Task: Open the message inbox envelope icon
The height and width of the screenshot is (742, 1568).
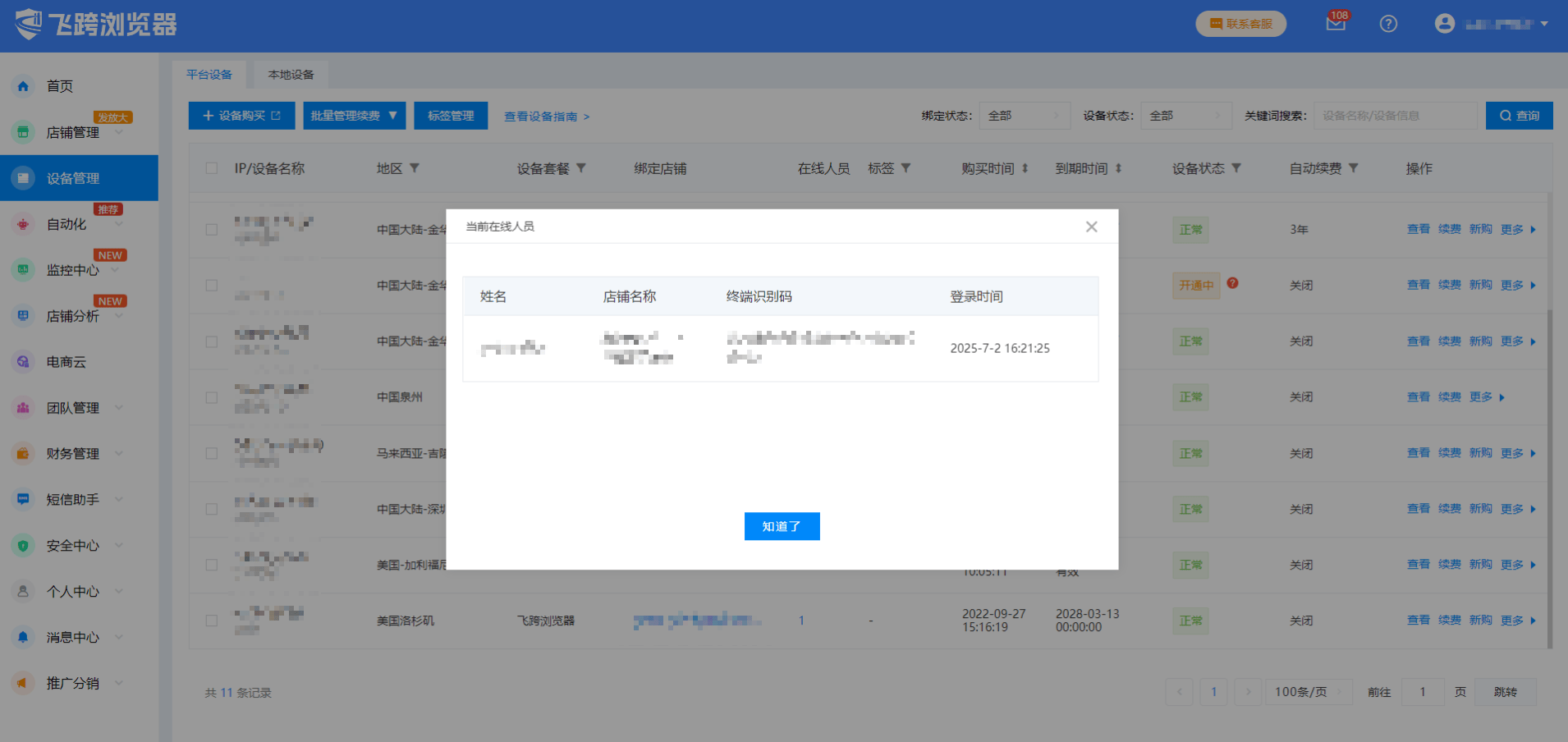Action: [x=1335, y=24]
